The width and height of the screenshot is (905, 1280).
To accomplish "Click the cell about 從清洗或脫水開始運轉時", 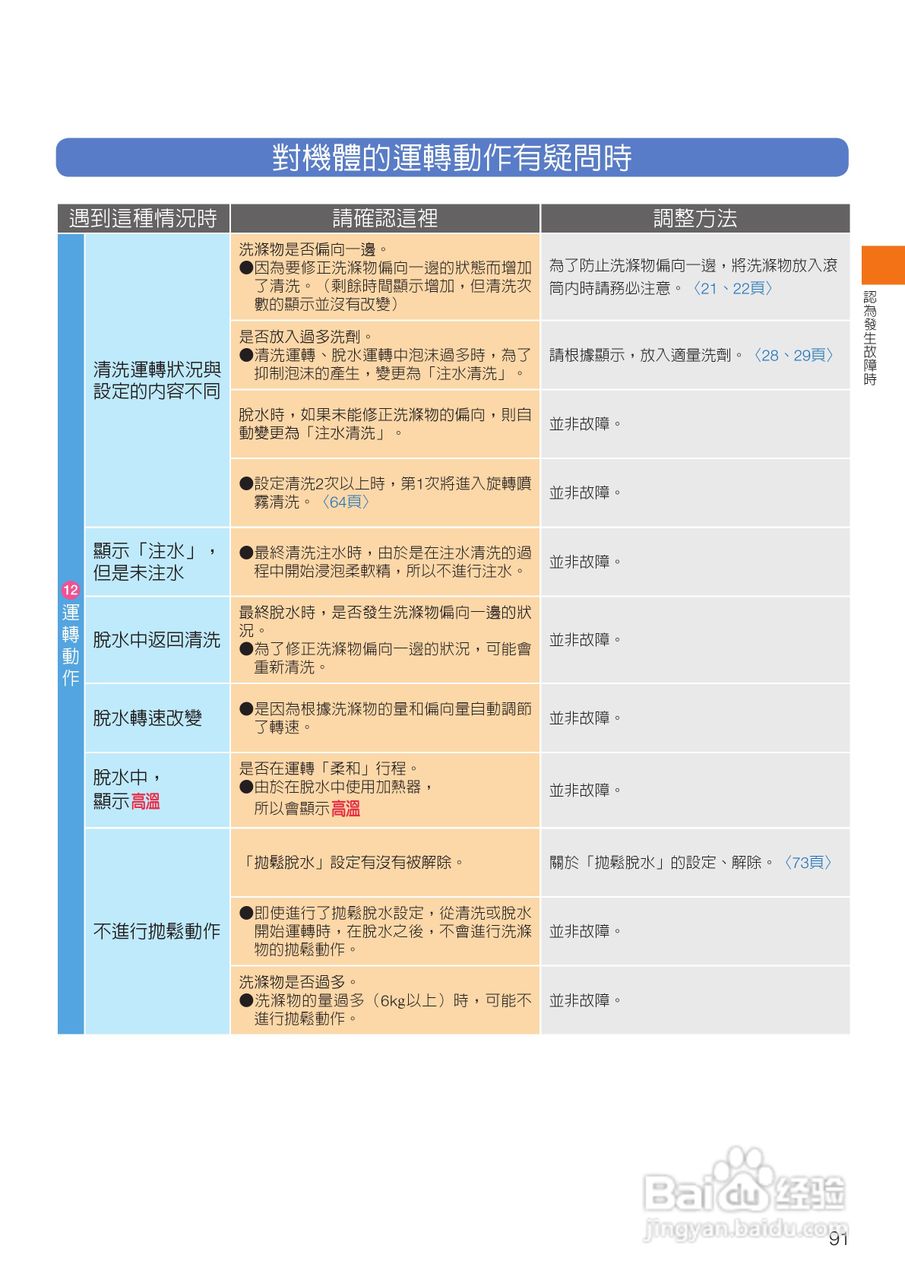I will [x=385, y=931].
